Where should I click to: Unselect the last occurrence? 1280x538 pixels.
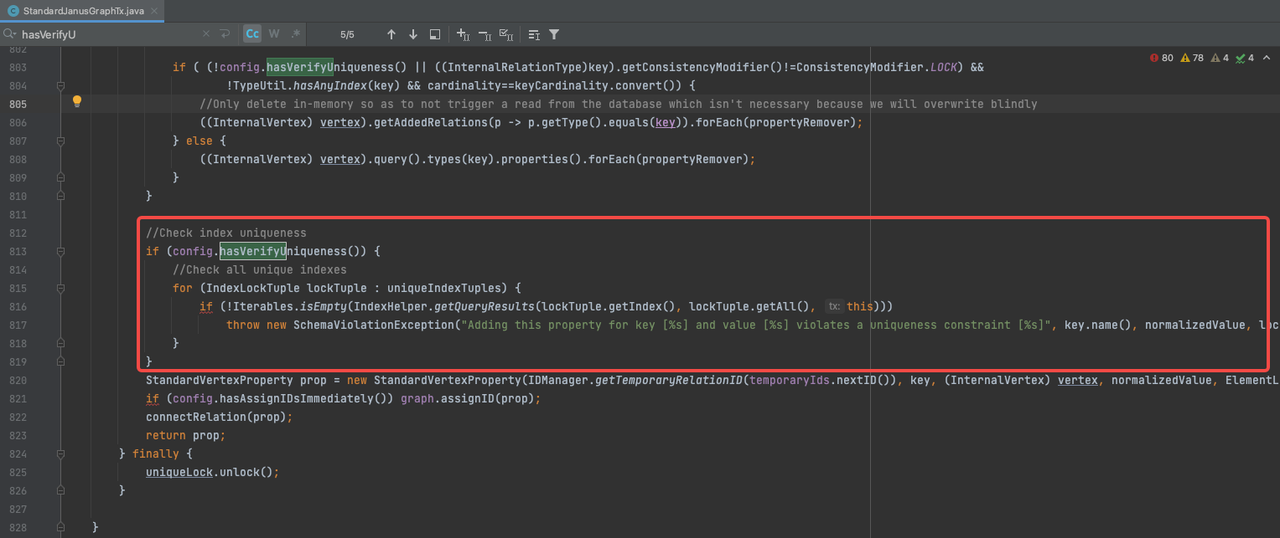[485, 34]
